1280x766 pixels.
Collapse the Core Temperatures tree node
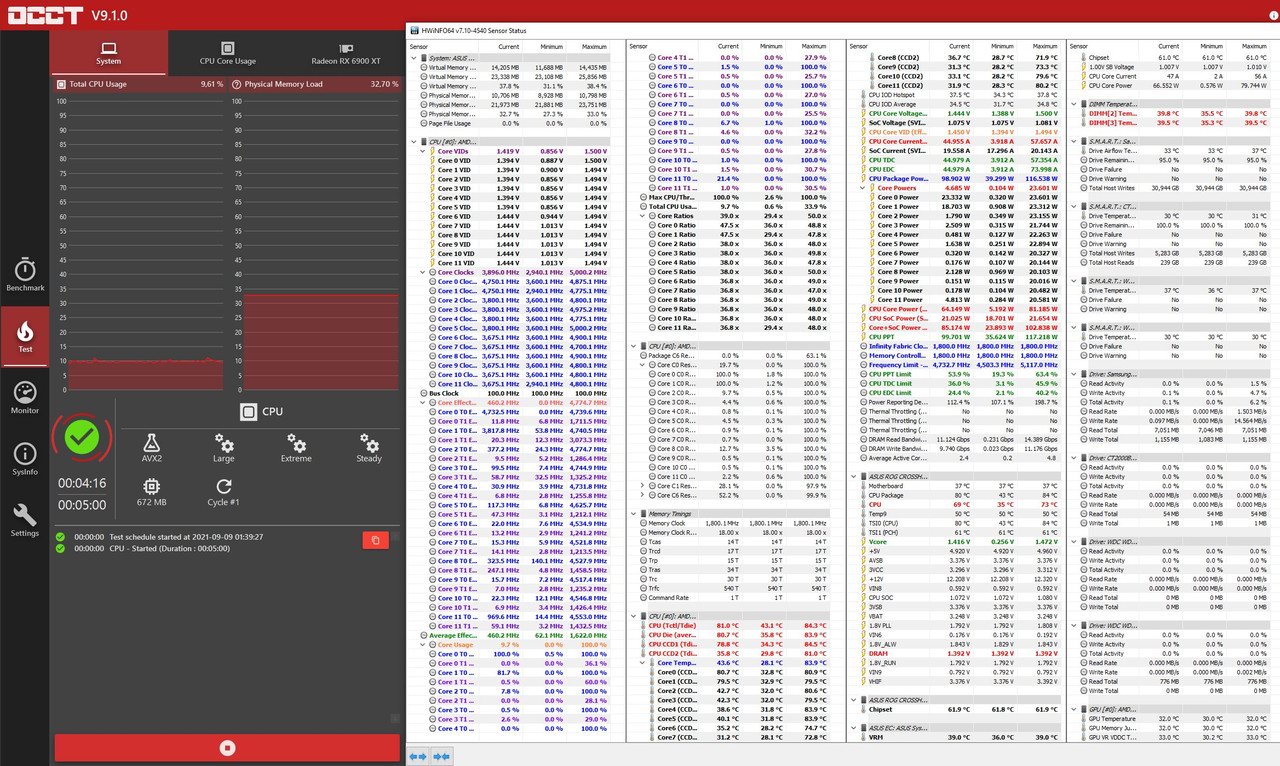(x=642, y=663)
